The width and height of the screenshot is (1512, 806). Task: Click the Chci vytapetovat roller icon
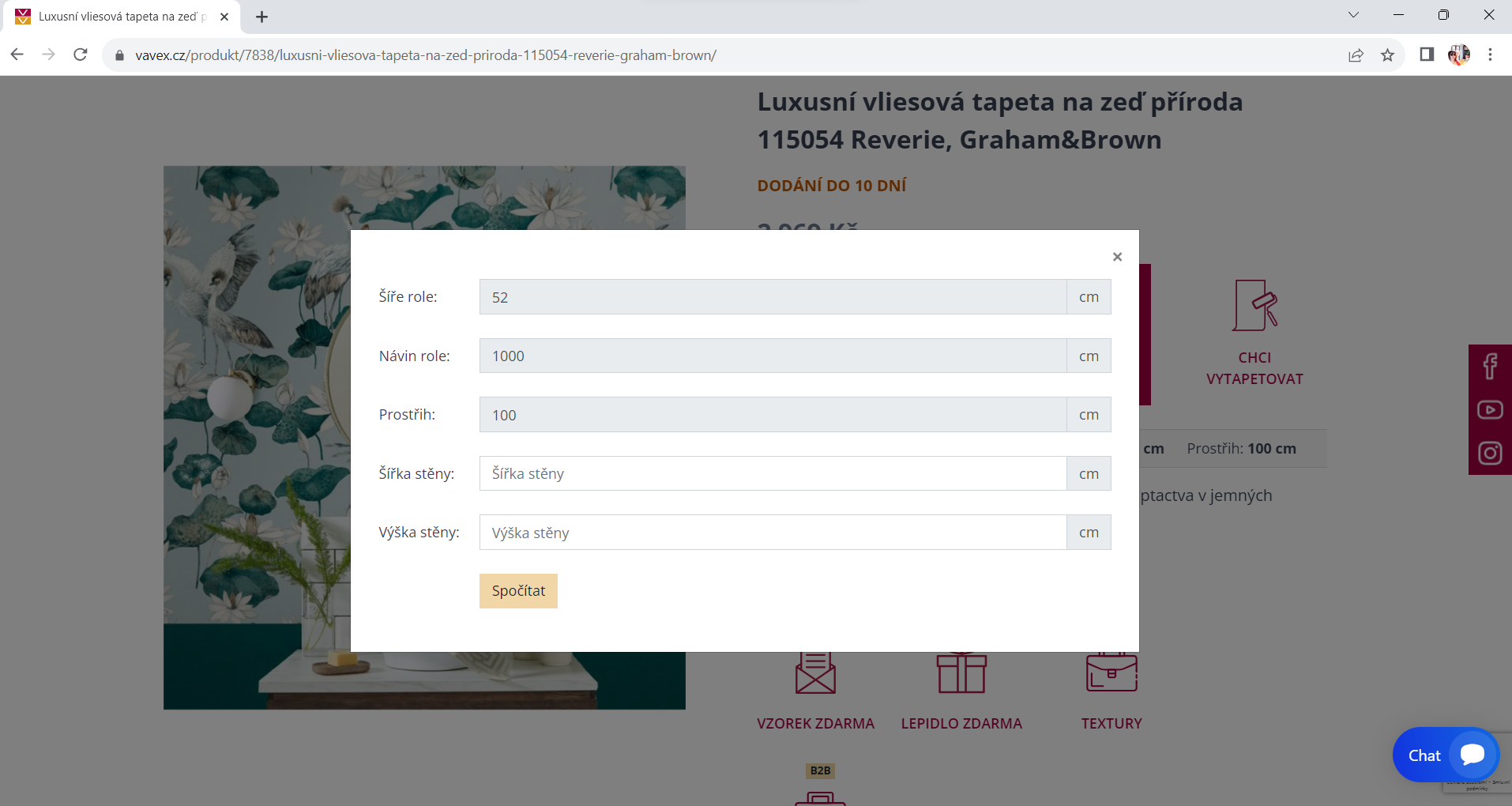tap(1254, 306)
